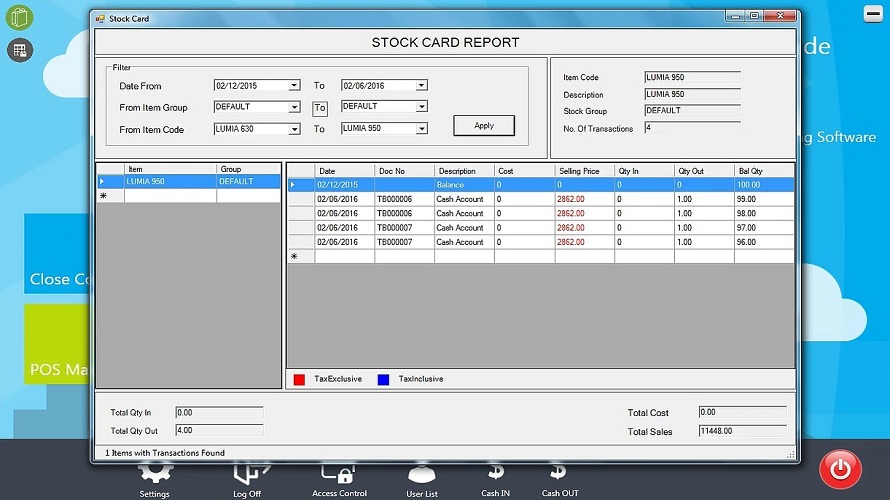Open the From Item Code LUMIA 630 dropdown
The height and width of the screenshot is (500, 890).
tap(294, 129)
